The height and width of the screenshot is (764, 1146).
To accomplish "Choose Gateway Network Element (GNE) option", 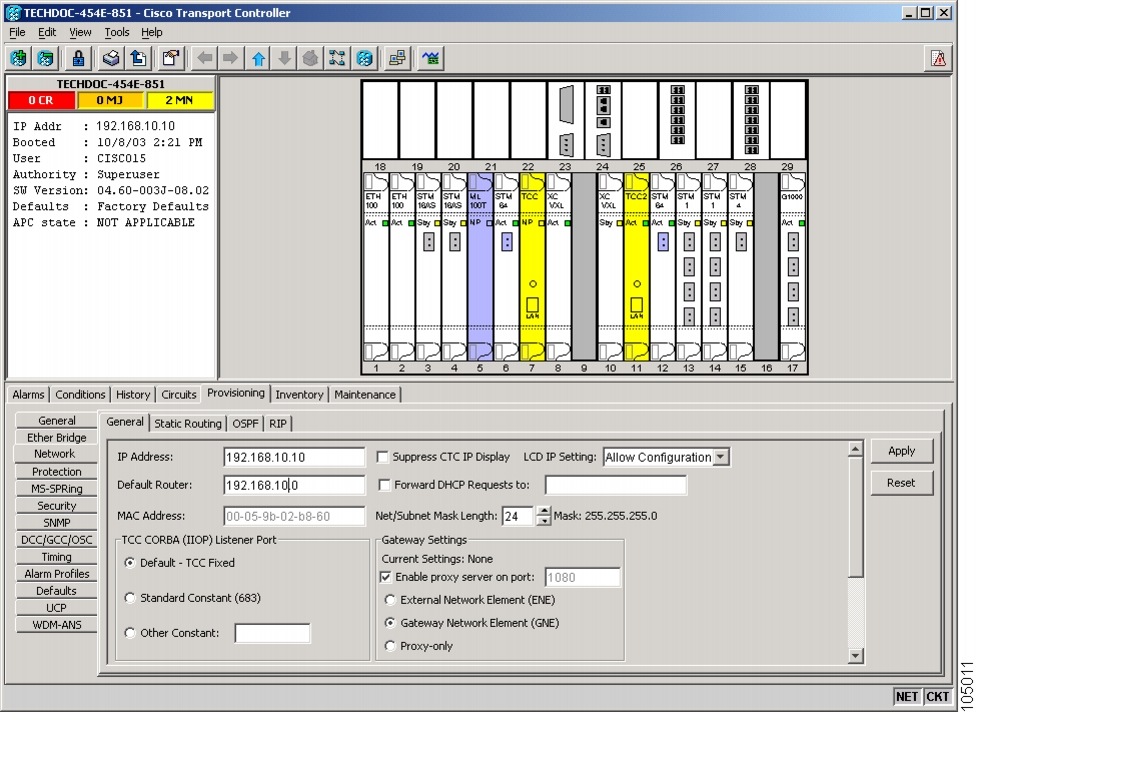I will [390, 623].
